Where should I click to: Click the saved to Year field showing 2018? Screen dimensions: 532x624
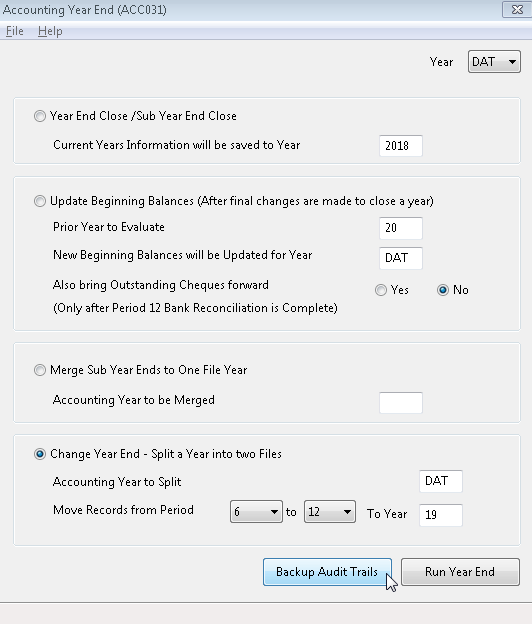401,146
